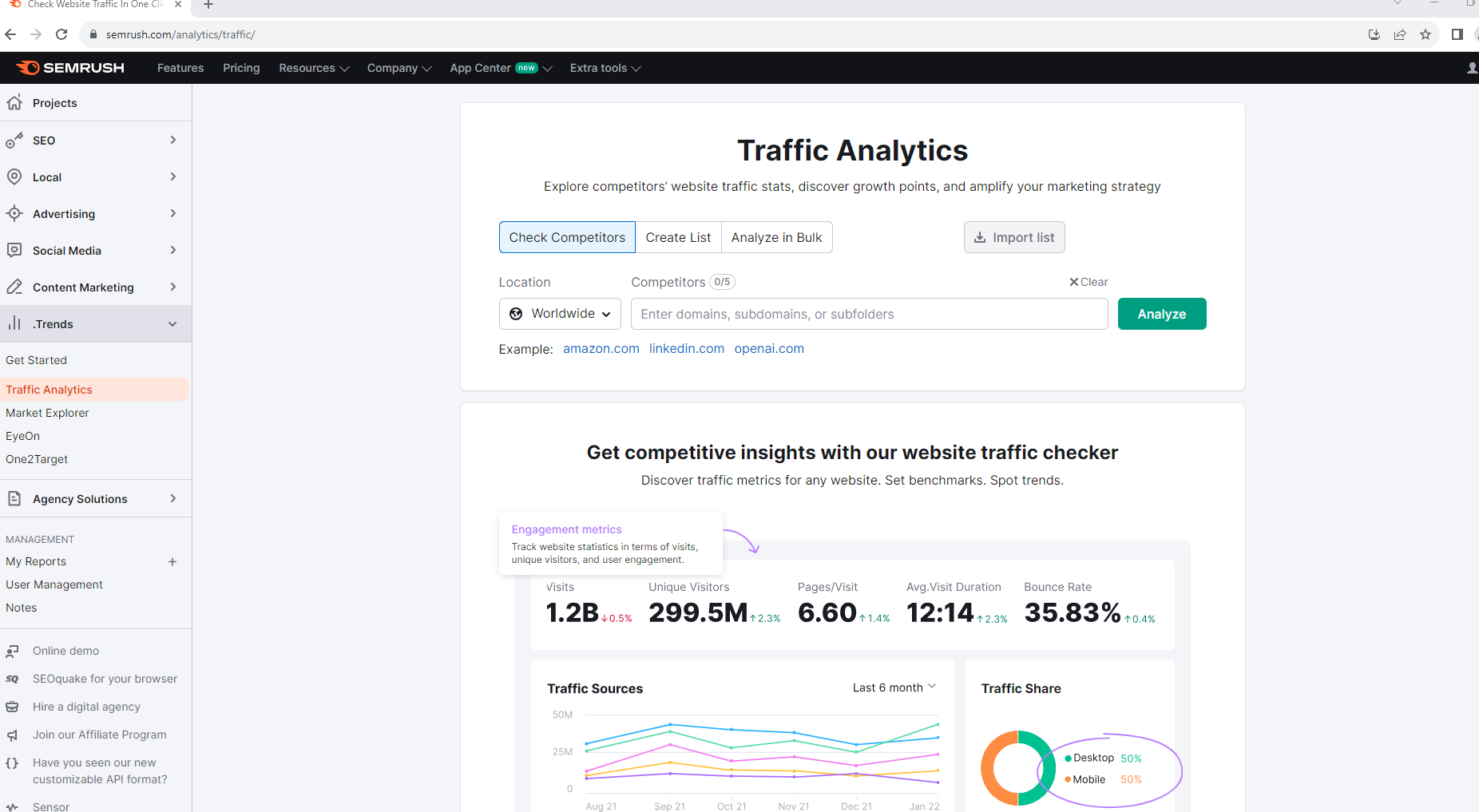This screenshot has height=812, width=1479.
Task: Click the Import list button
Action: tap(1014, 237)
